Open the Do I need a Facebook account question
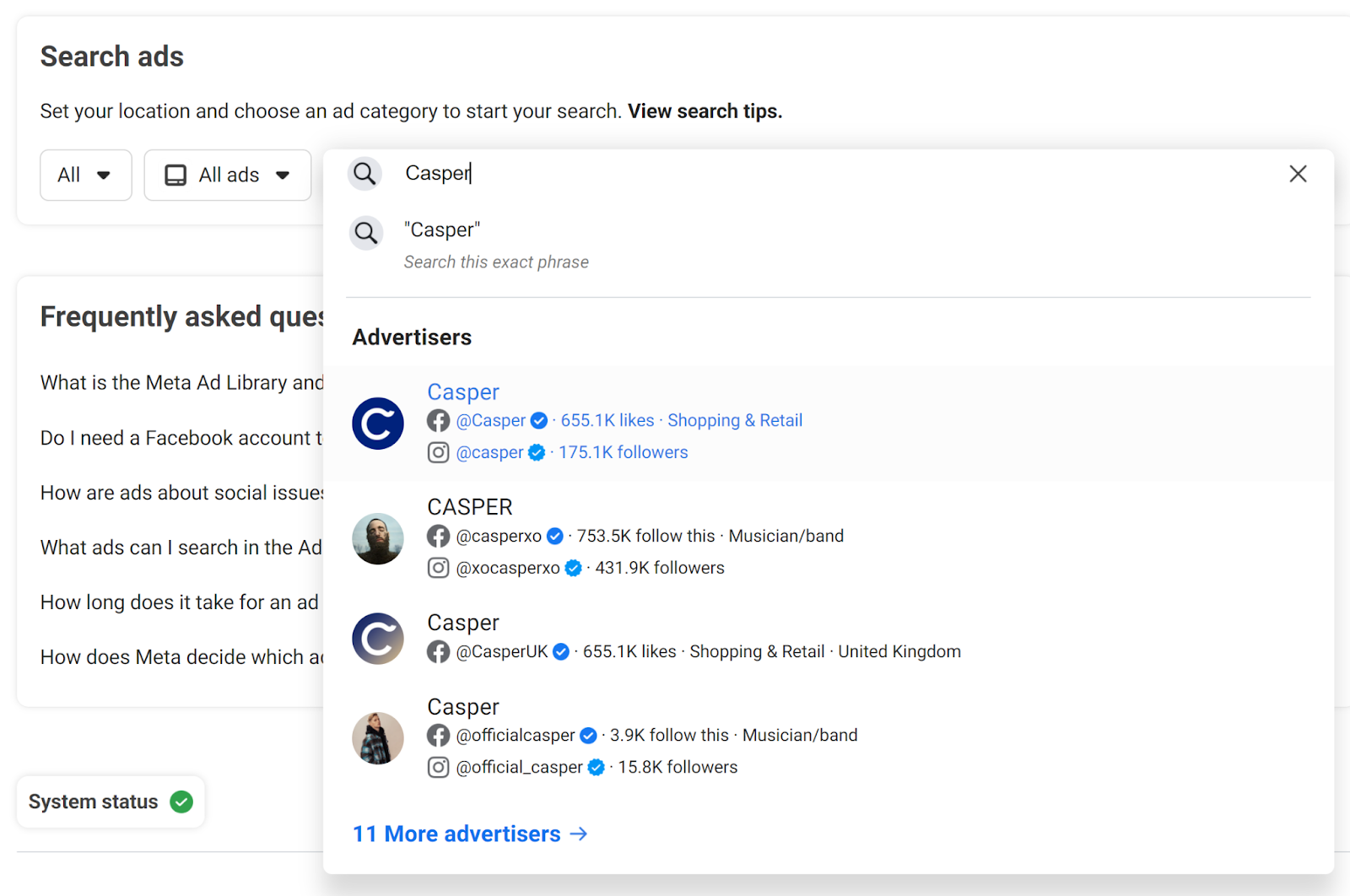The height and width of the screenshot is (896, 1350). point(181,438)
